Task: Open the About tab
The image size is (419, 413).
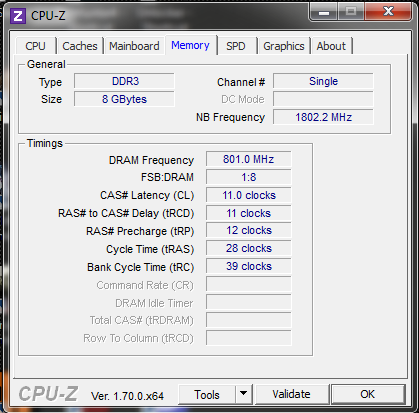Action: pyautogui.click(x=331, y=46)
